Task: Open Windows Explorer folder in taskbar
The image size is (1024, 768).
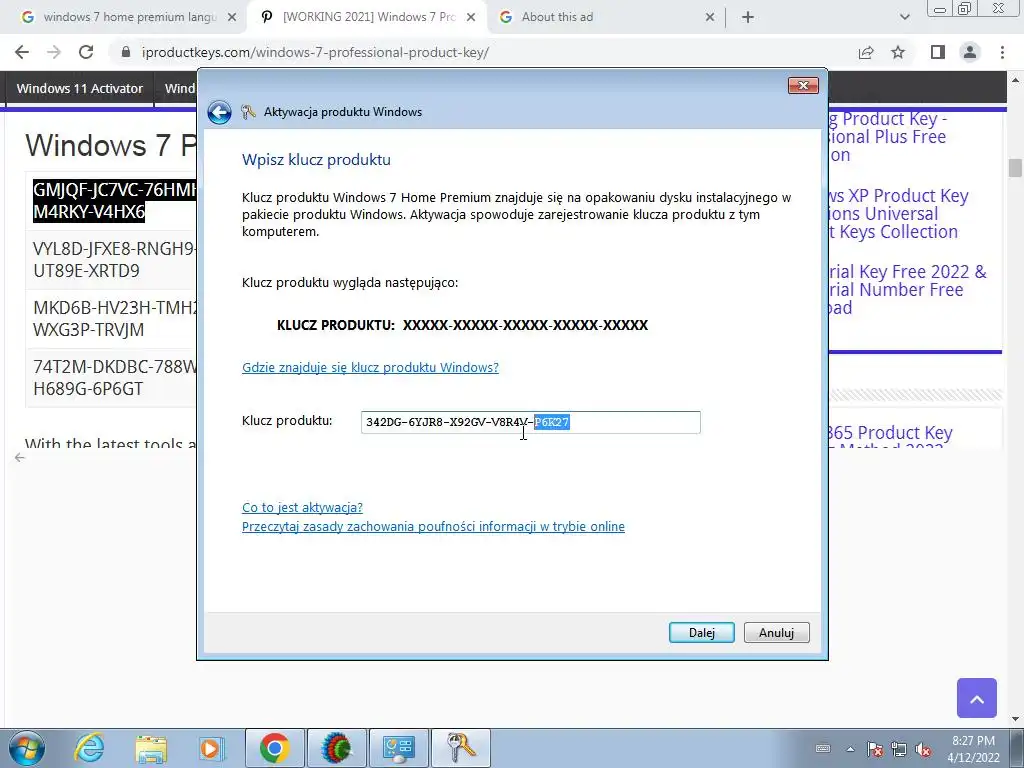Action: [x=151, y=748]
